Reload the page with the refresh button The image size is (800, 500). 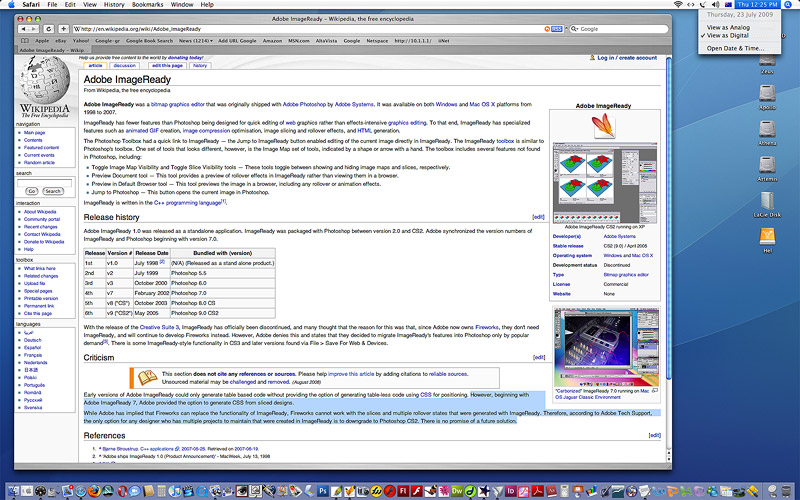[x=48, y=29]
